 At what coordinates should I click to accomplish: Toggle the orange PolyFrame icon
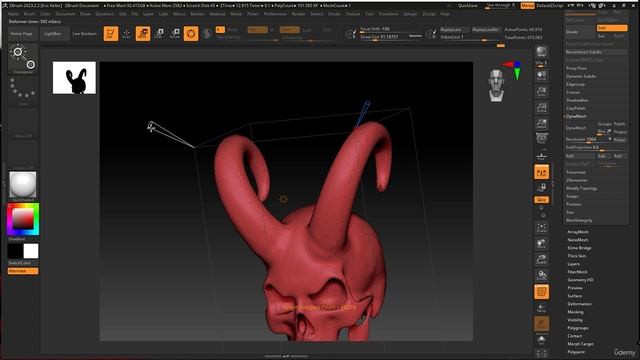pos(542,292)
